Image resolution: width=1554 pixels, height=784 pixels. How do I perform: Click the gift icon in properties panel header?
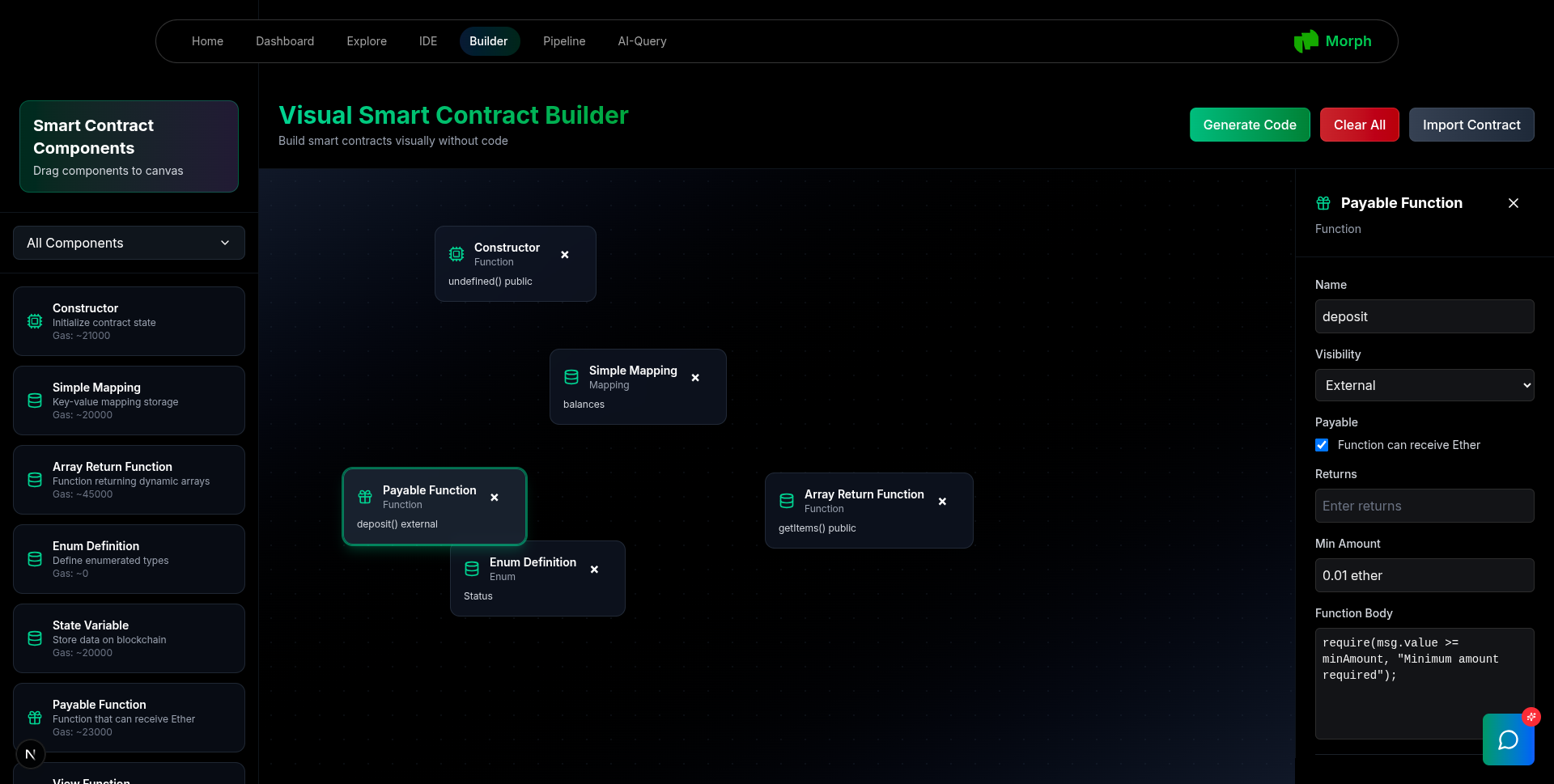(1323, 203)
